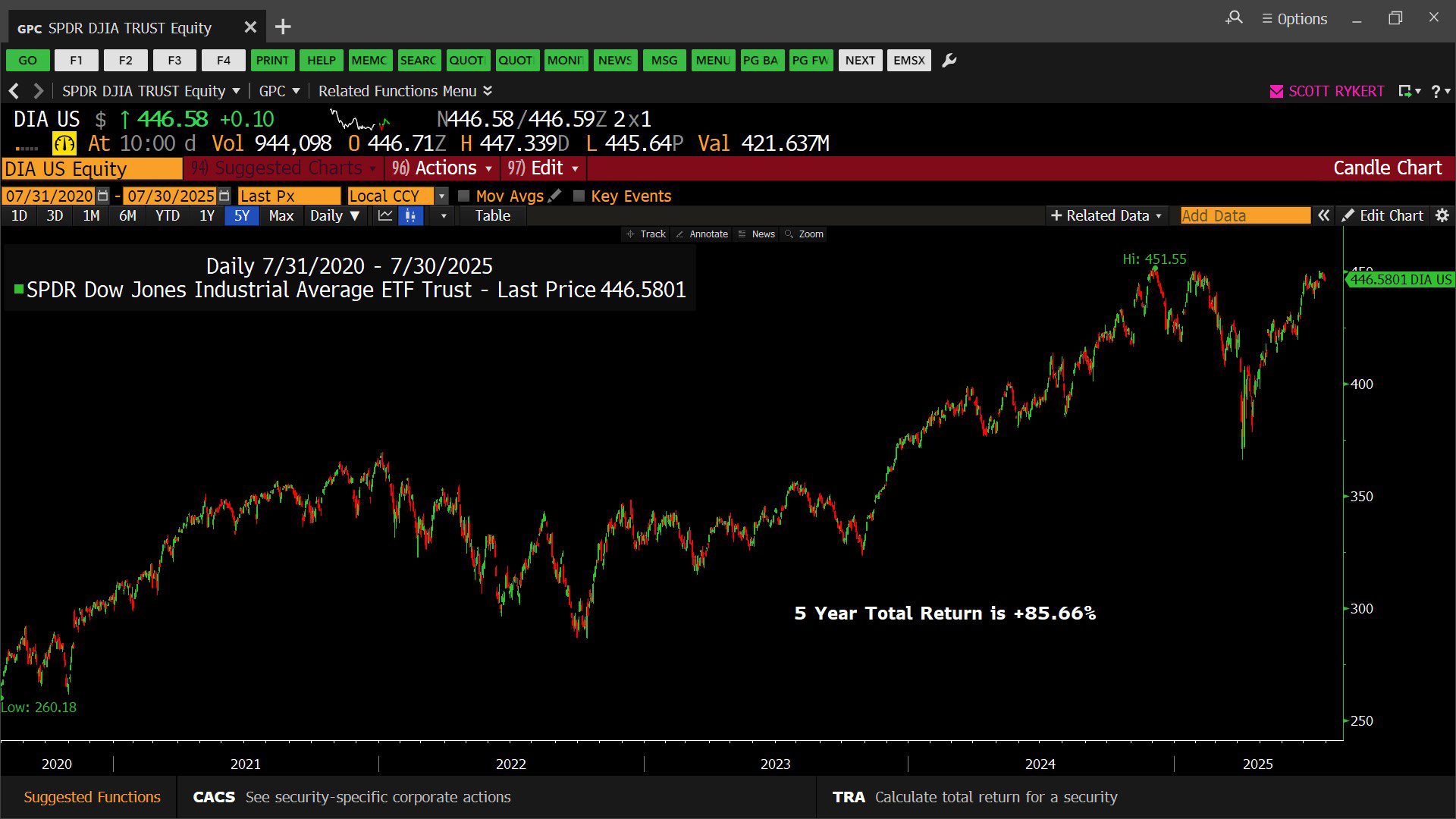Image resolution: width=1456 pixels, height=819 pixels.
Task: Select the 1Y range tab
Action: pos(207,216)
